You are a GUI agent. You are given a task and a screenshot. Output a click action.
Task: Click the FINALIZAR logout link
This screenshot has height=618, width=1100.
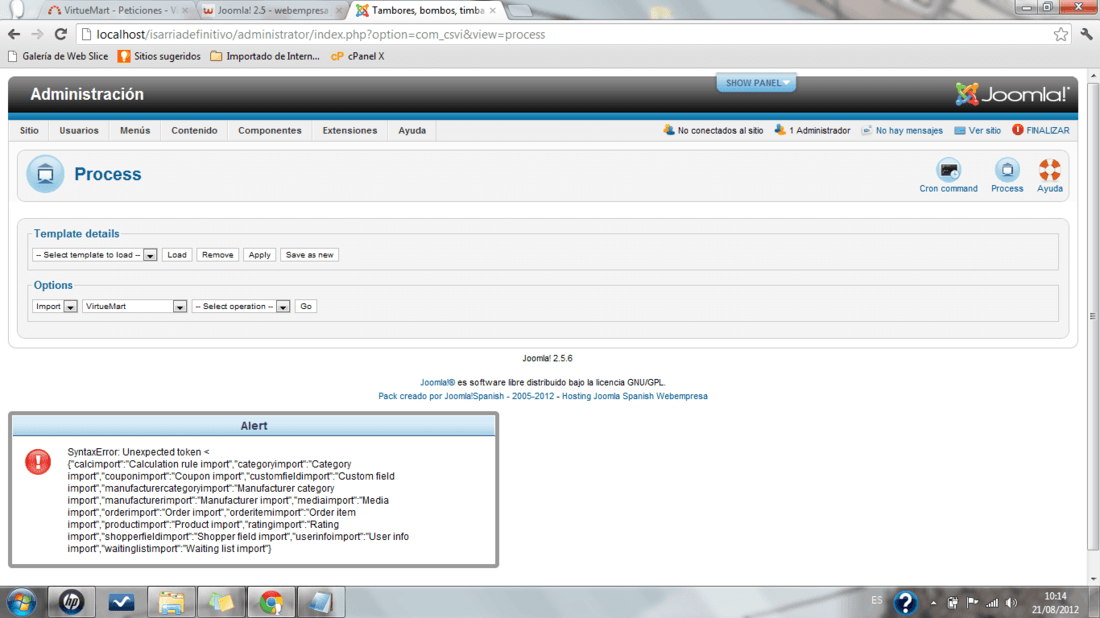click(1041, 130)
